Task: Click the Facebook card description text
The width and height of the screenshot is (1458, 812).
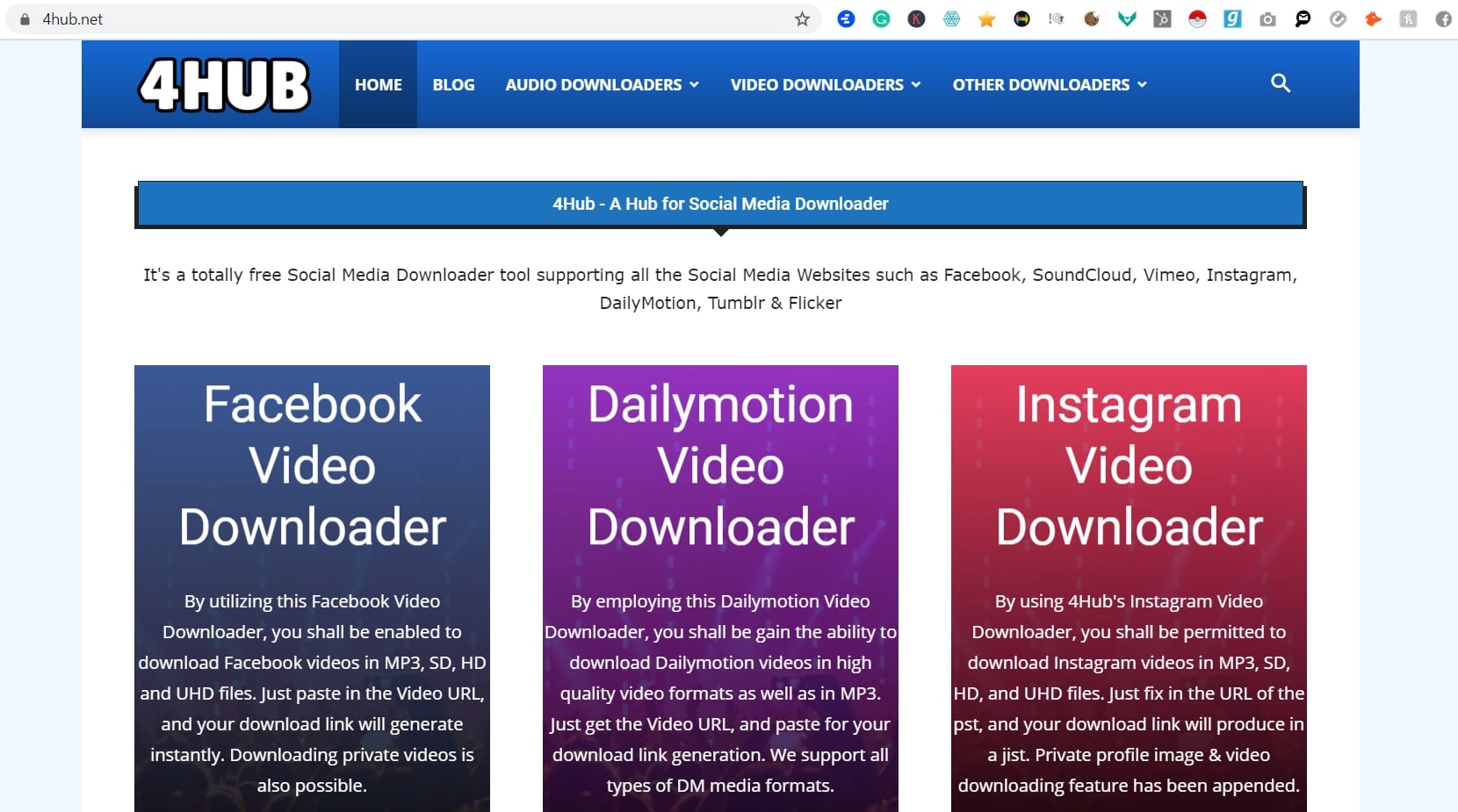Action: pyautogui.click(x=312, y=693)
